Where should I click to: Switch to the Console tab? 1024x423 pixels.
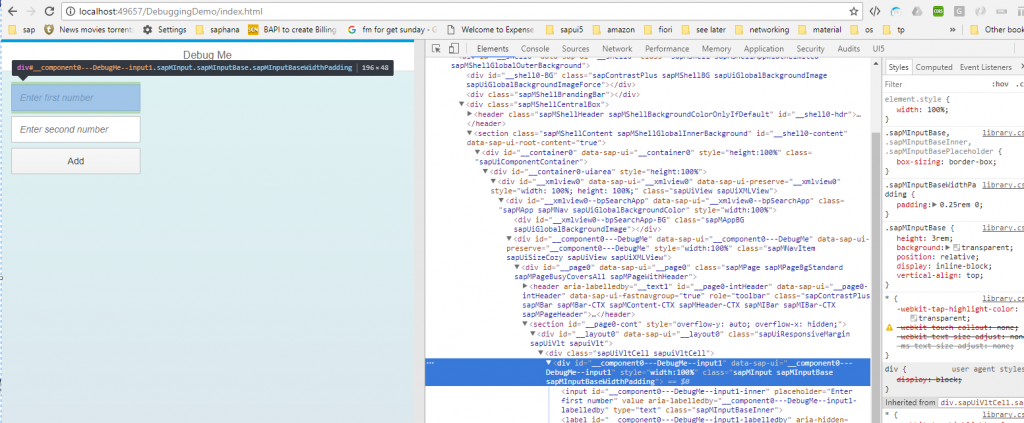click(535, 49)
